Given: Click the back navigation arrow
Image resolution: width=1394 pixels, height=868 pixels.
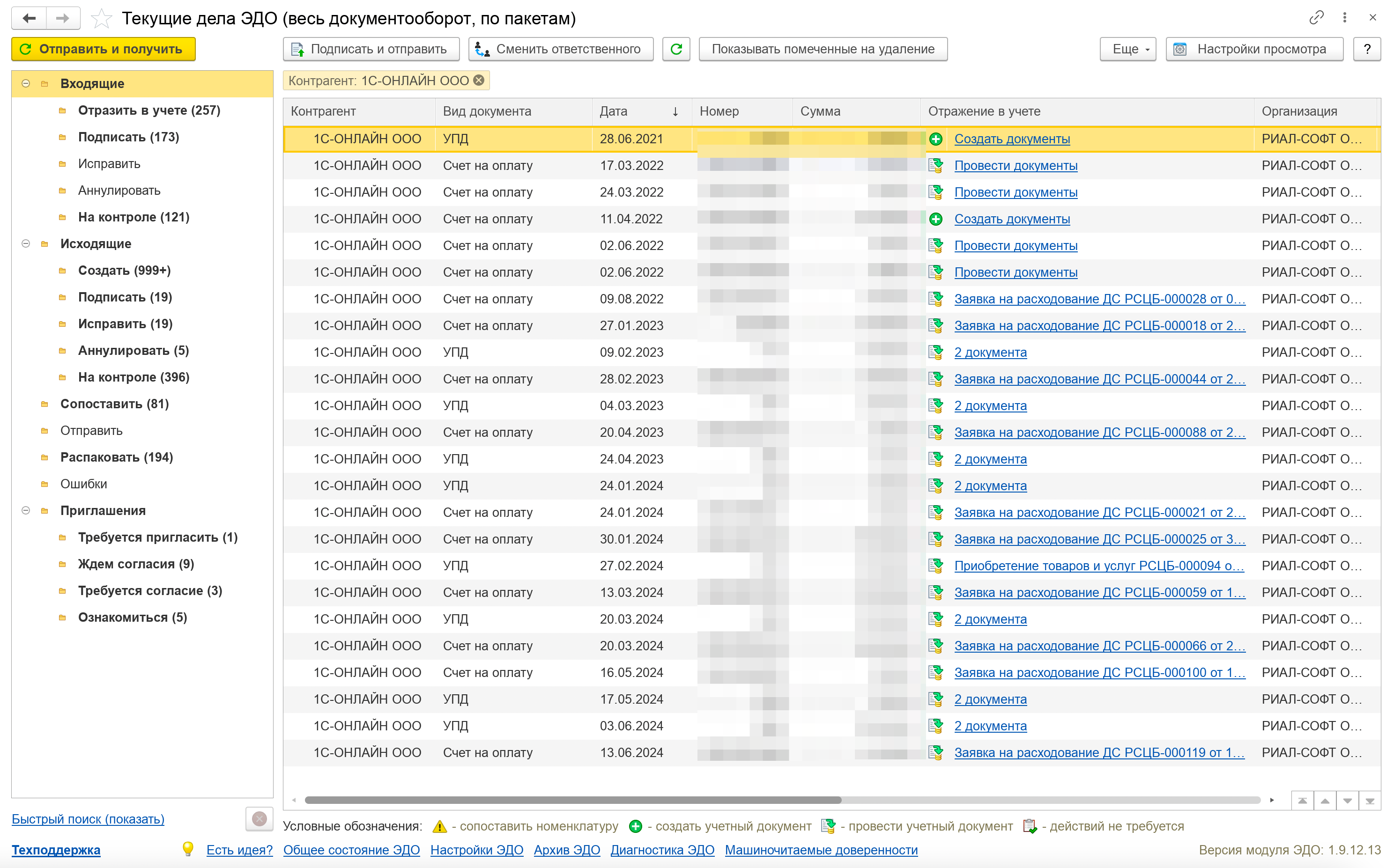Looking at the screenshot, I should (x=29, y=18).
